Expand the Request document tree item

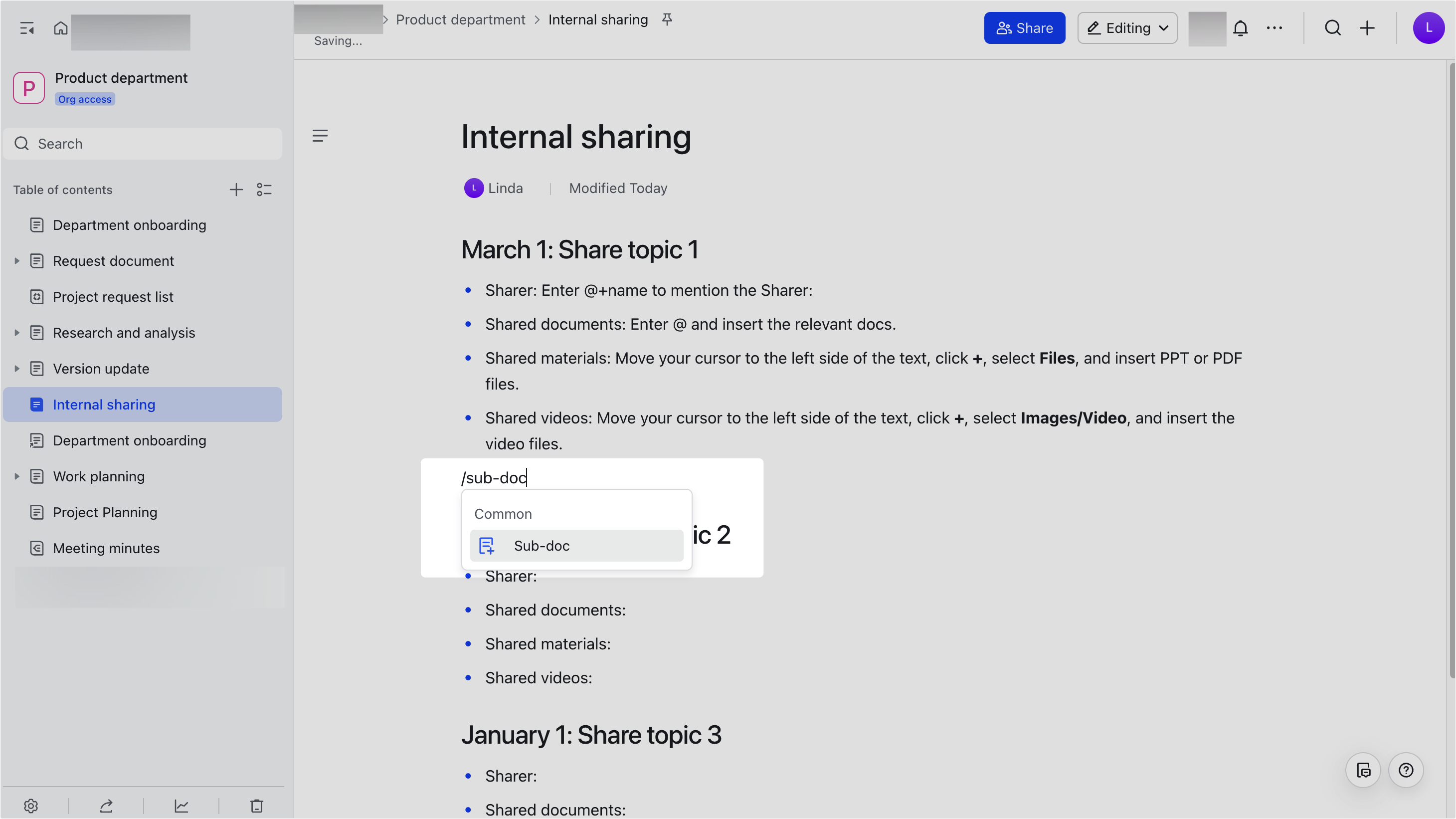pyautogui.click(x=16, y=260)
